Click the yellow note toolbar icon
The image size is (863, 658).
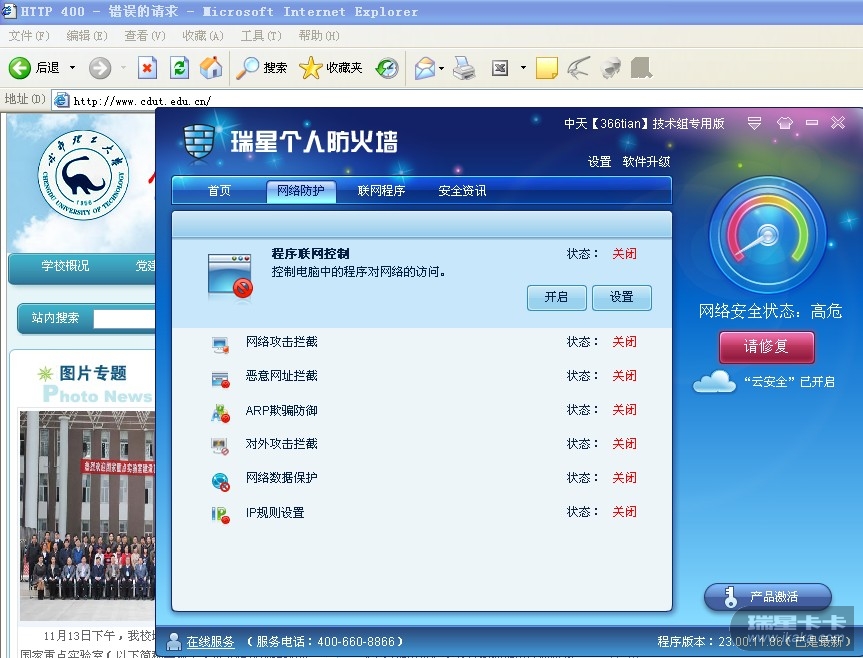[x=547, y=68]
